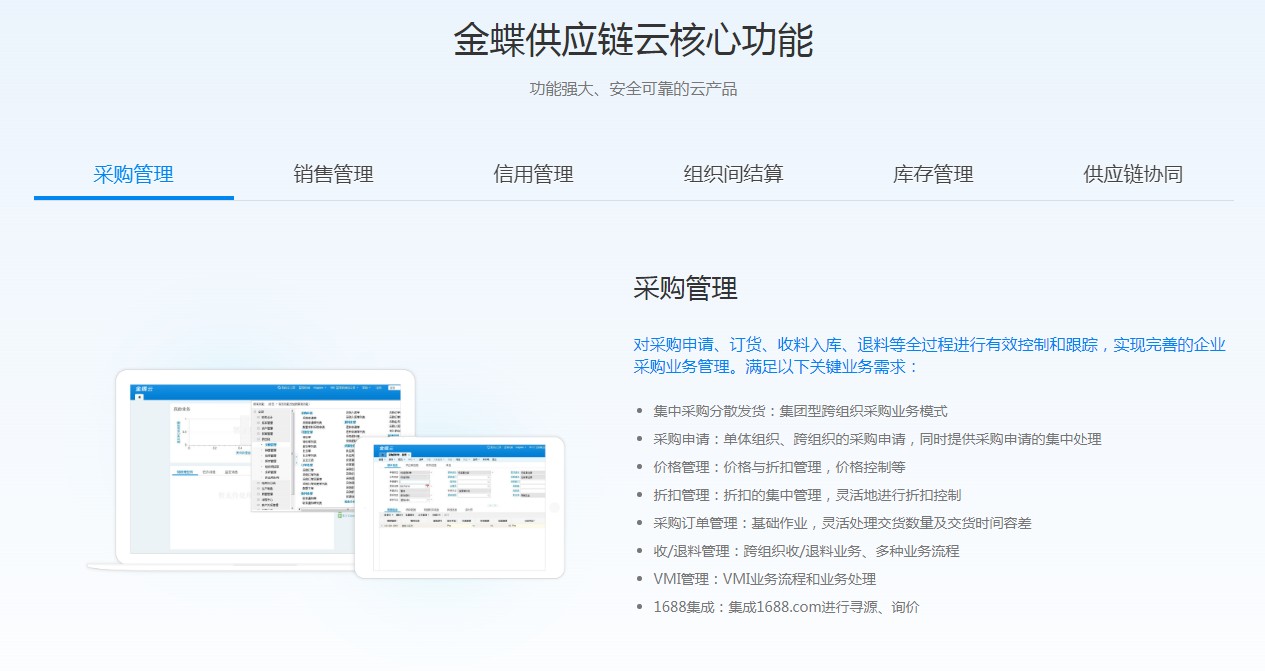The height and width of the screenshot is (671, 1265).
Task: Pick the 收/退料管理 bullet item
Action: click(x=806, y=551)
